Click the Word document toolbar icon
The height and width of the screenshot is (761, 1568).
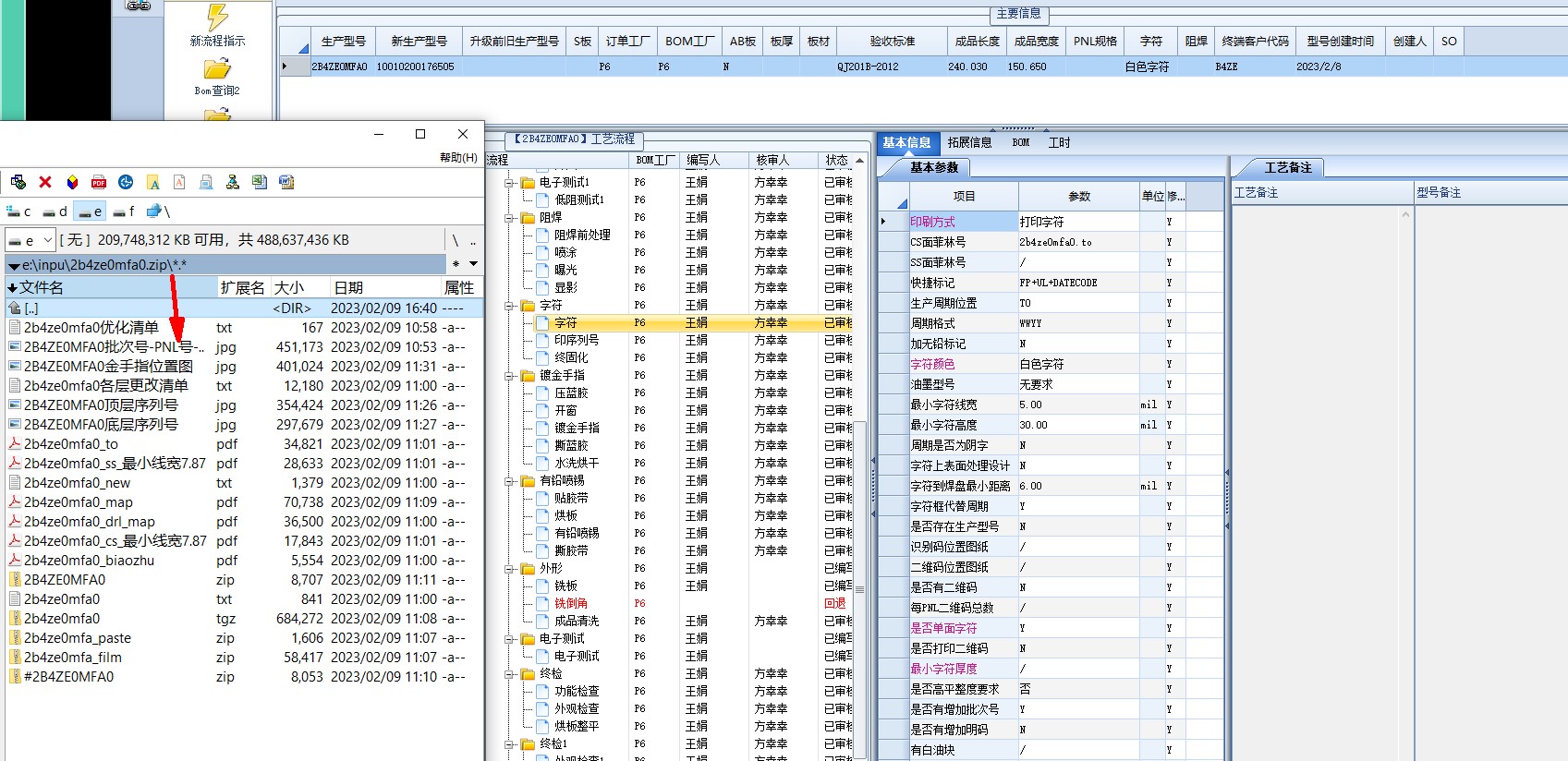click(x=286, y=182)
